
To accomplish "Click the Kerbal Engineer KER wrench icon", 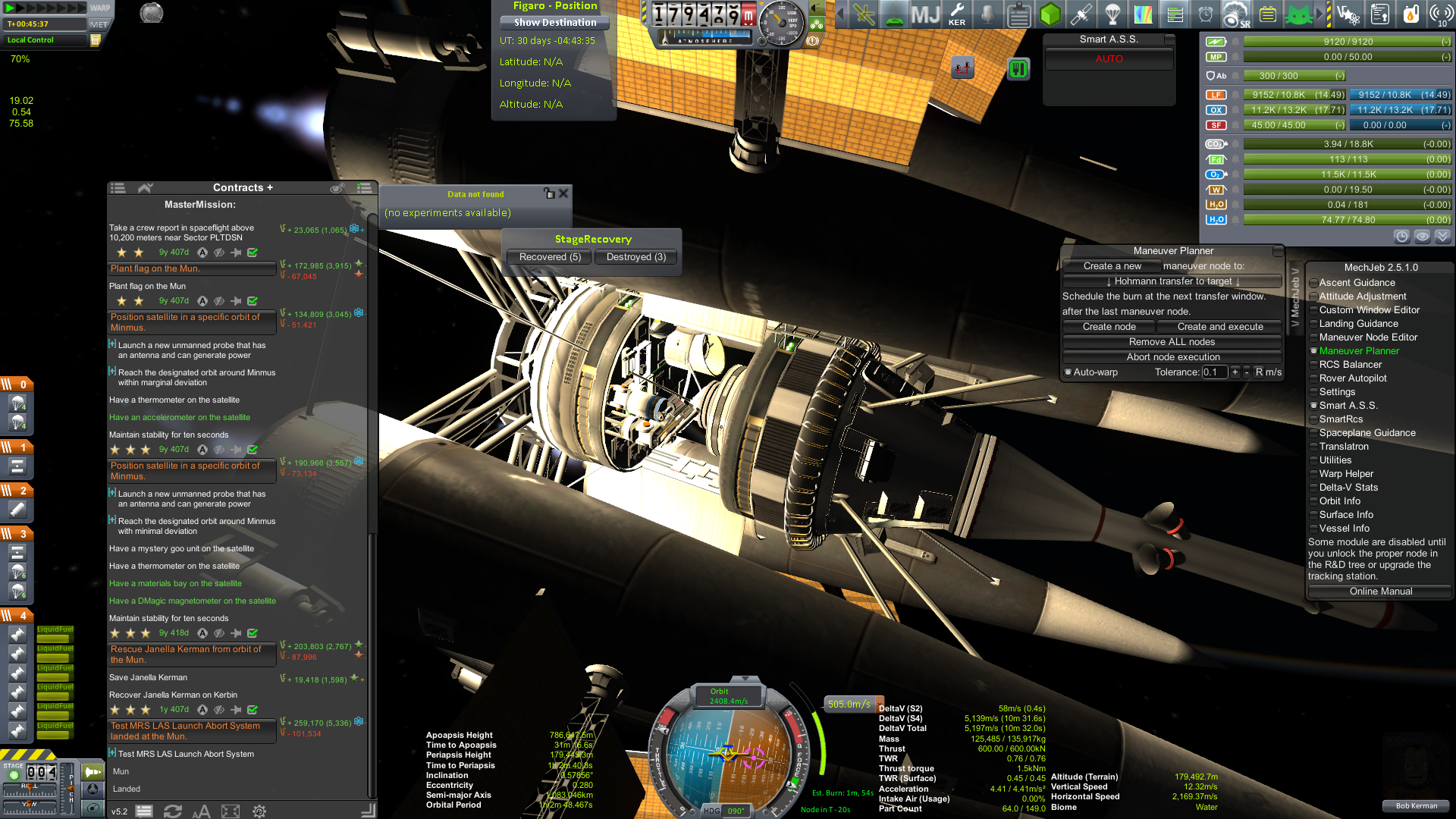I will (957, 14).
